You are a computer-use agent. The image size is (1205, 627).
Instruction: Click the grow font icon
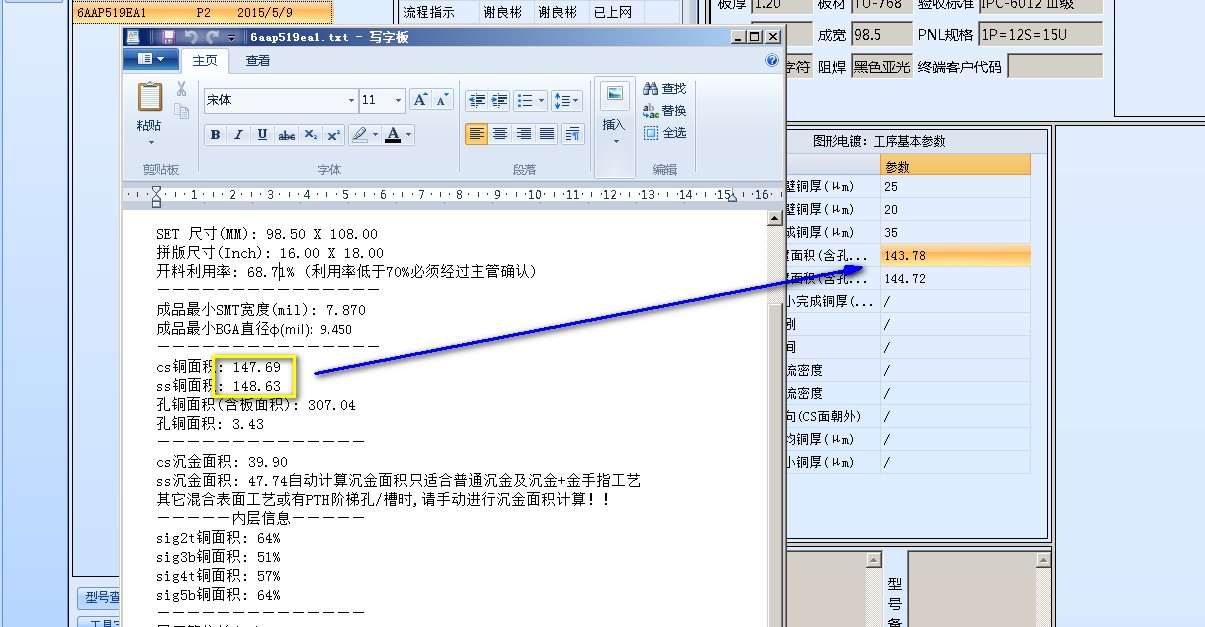pos(421,100)
